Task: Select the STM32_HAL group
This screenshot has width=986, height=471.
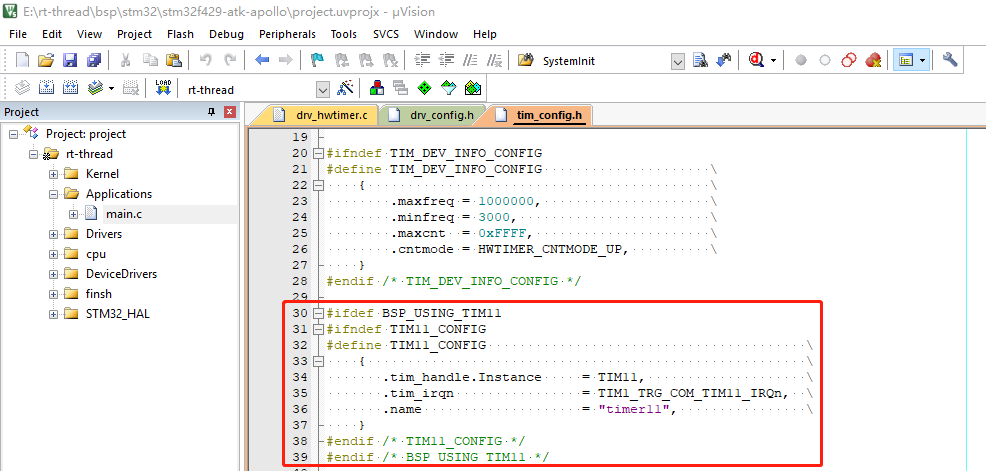Action: tap(118, 314)
